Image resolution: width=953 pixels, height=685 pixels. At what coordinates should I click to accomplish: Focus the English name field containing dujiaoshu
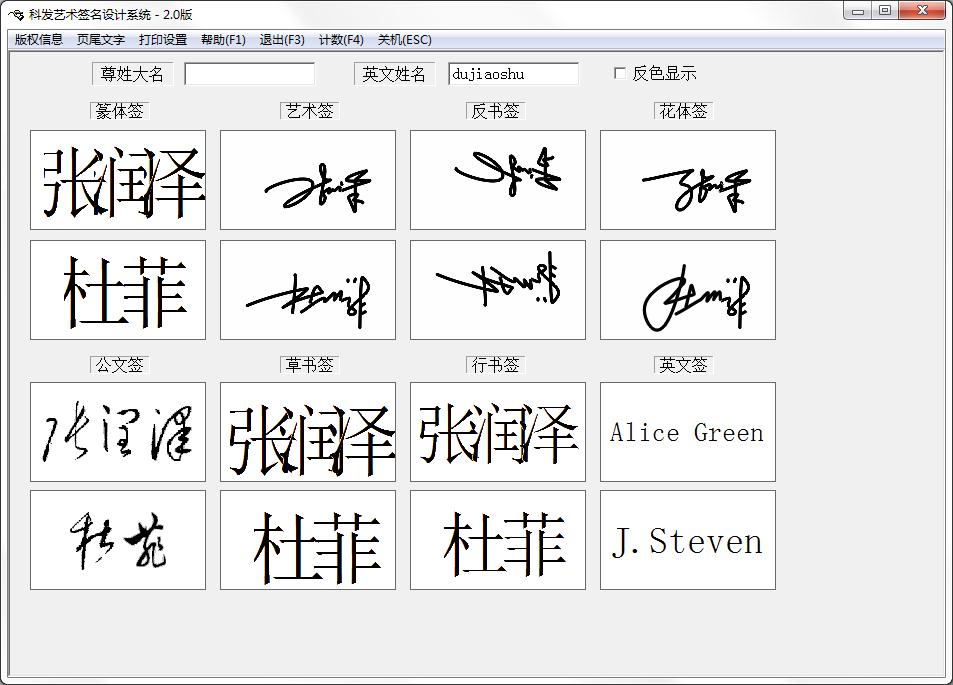pos(513,74)
